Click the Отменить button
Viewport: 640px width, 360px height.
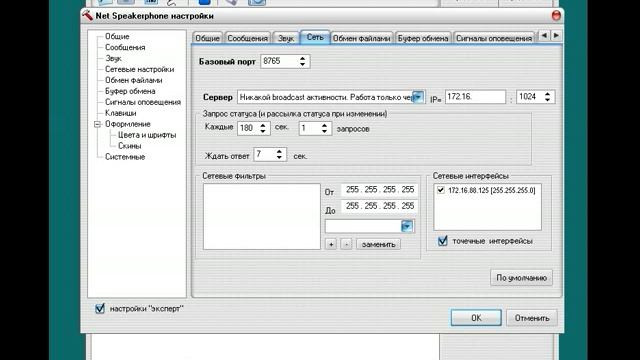pos(531,318)
